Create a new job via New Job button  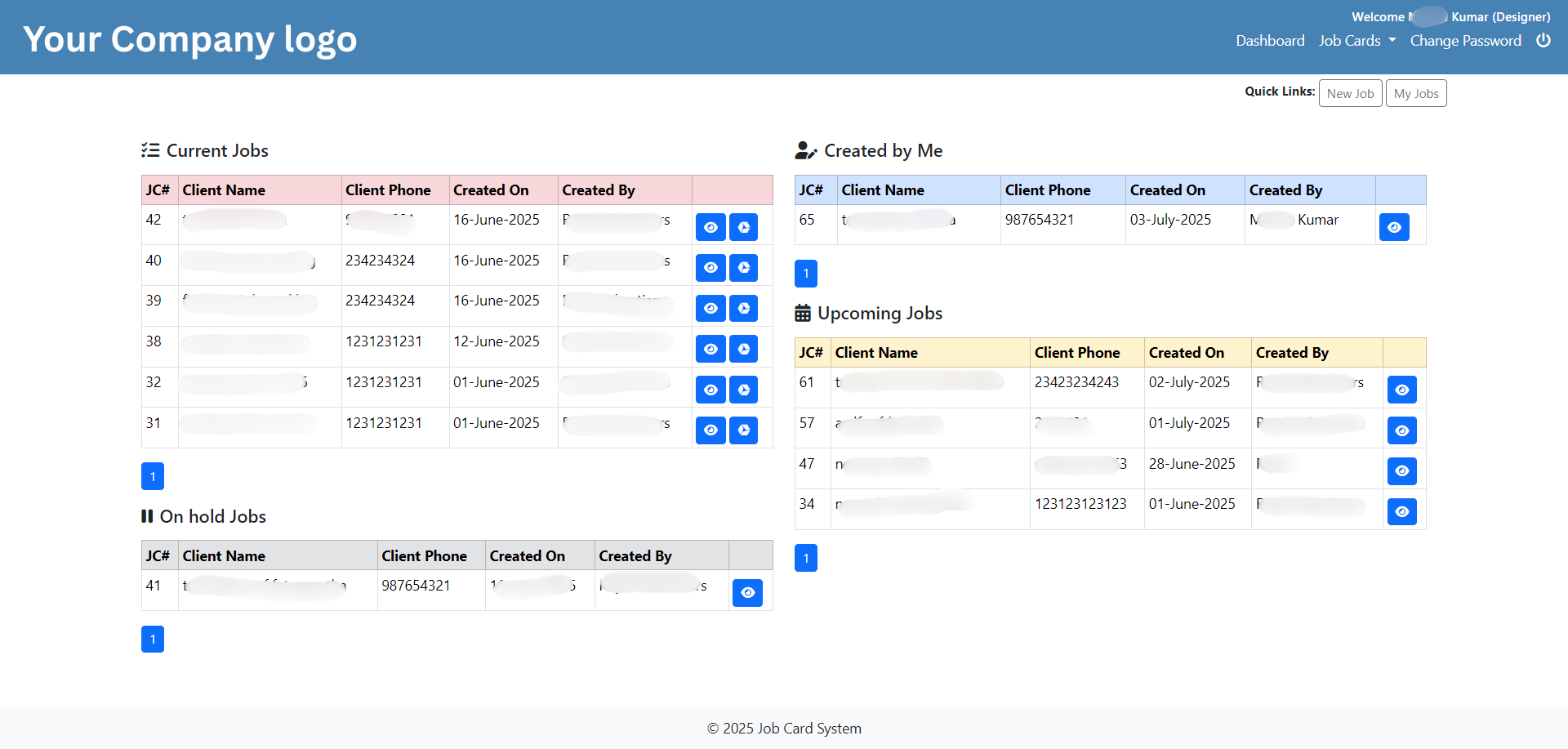coord(1350,93)
